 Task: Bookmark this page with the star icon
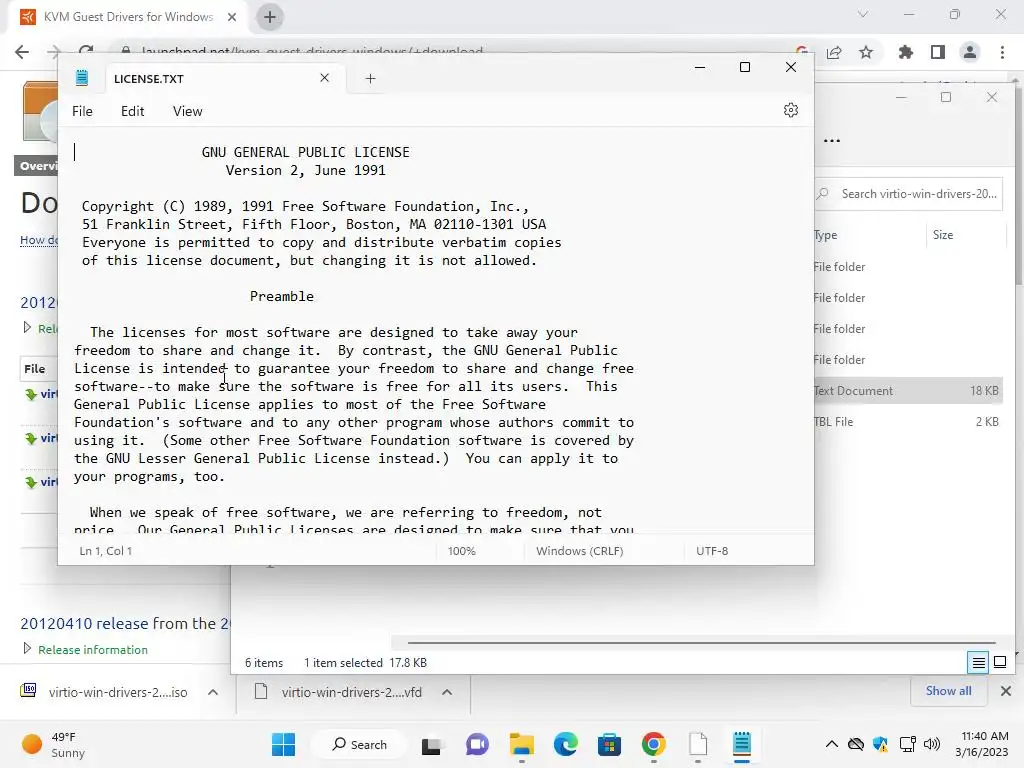(866, 52)
